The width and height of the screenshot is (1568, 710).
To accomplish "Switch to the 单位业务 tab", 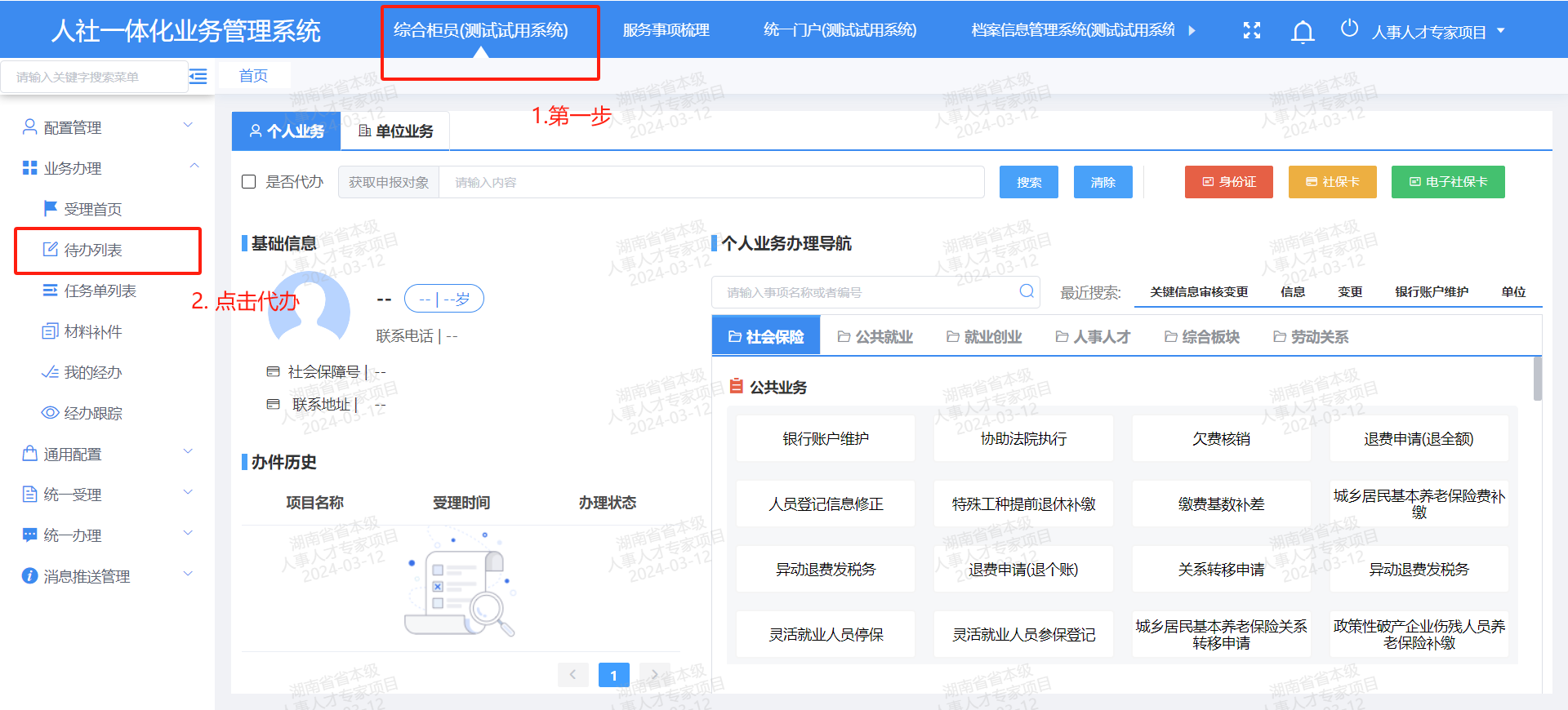I will (396, 131).
